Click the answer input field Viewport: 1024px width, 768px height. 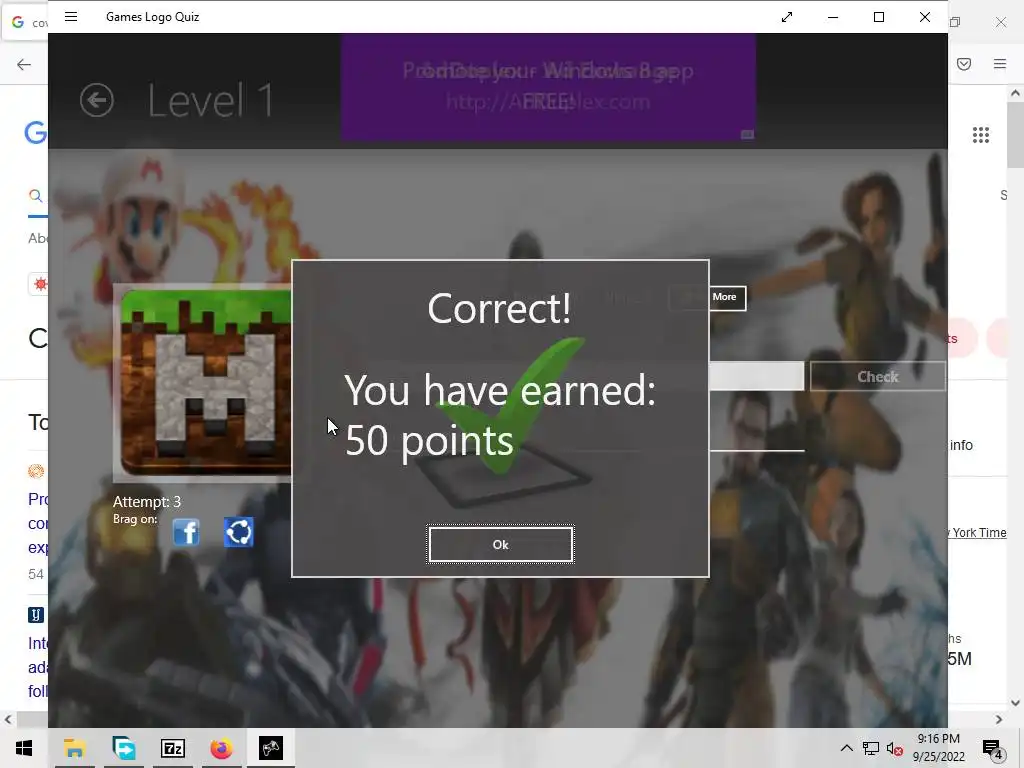click(x=756, y=377)
